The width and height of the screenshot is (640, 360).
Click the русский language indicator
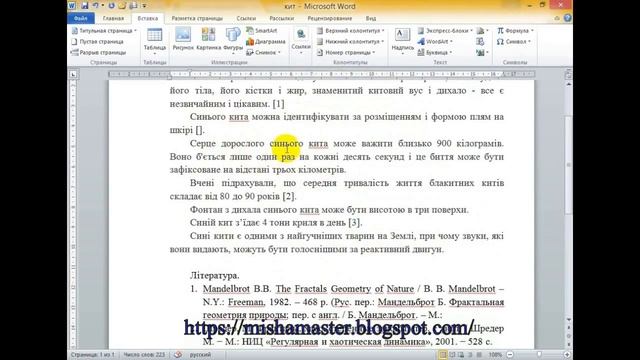coord(200,355)
